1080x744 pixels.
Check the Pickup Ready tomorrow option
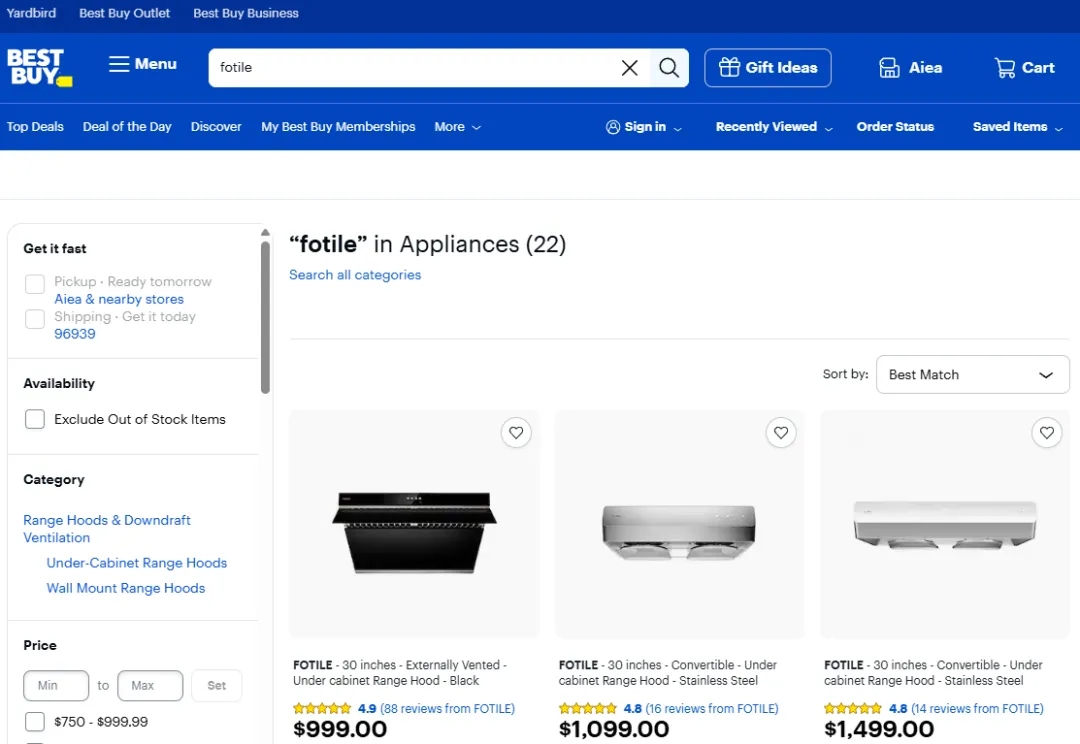[35, 284]
